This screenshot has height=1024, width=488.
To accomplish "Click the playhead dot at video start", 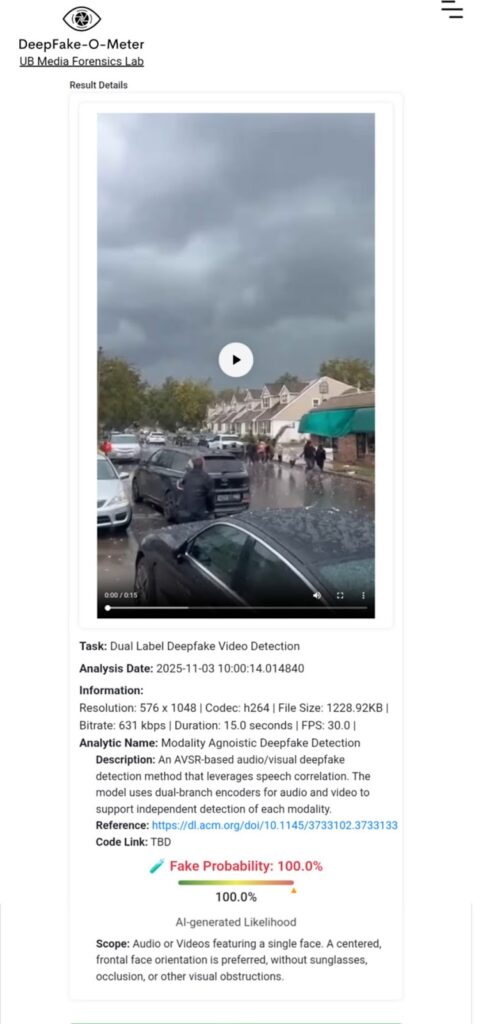I will pyautogui.click(x=108, y=607).
